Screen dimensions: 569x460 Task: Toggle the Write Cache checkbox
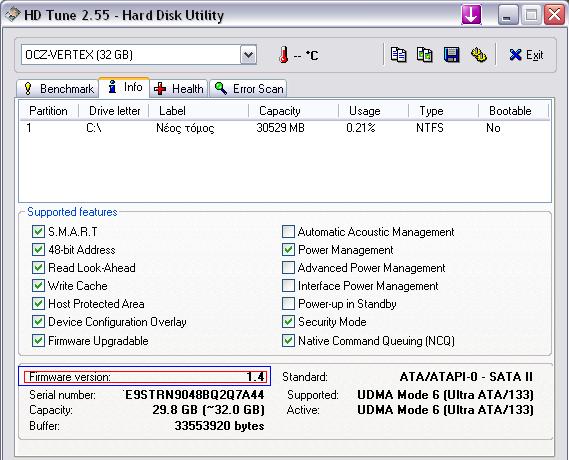38,286
